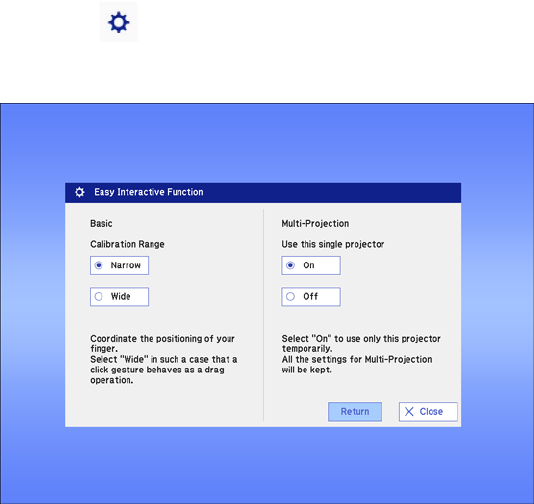Click the word 'Off' in its option label
The image size is (534, 504).
tap(311, 297)
